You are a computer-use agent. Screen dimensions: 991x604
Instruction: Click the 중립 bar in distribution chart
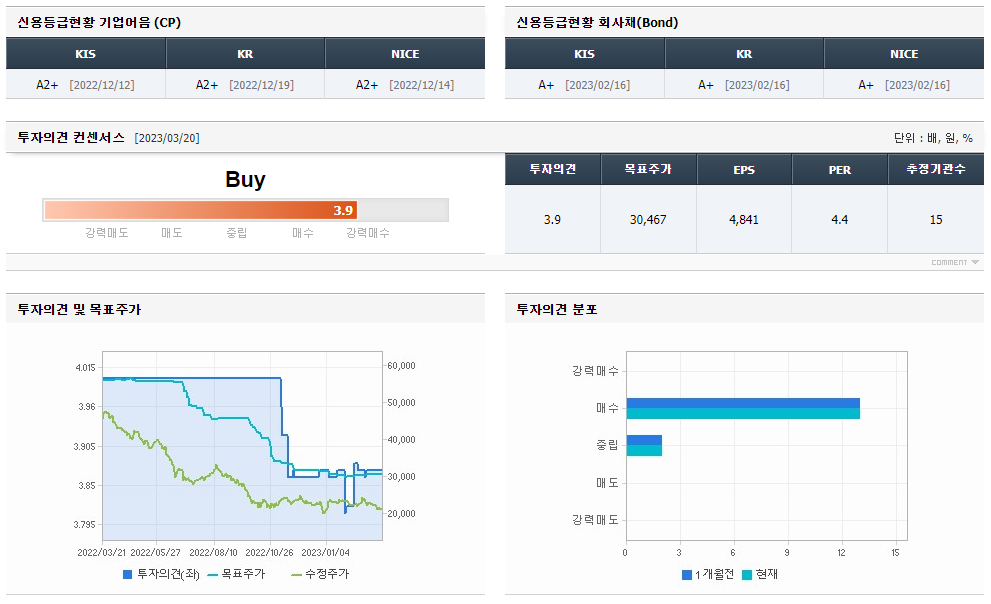[x=644, y=445]
